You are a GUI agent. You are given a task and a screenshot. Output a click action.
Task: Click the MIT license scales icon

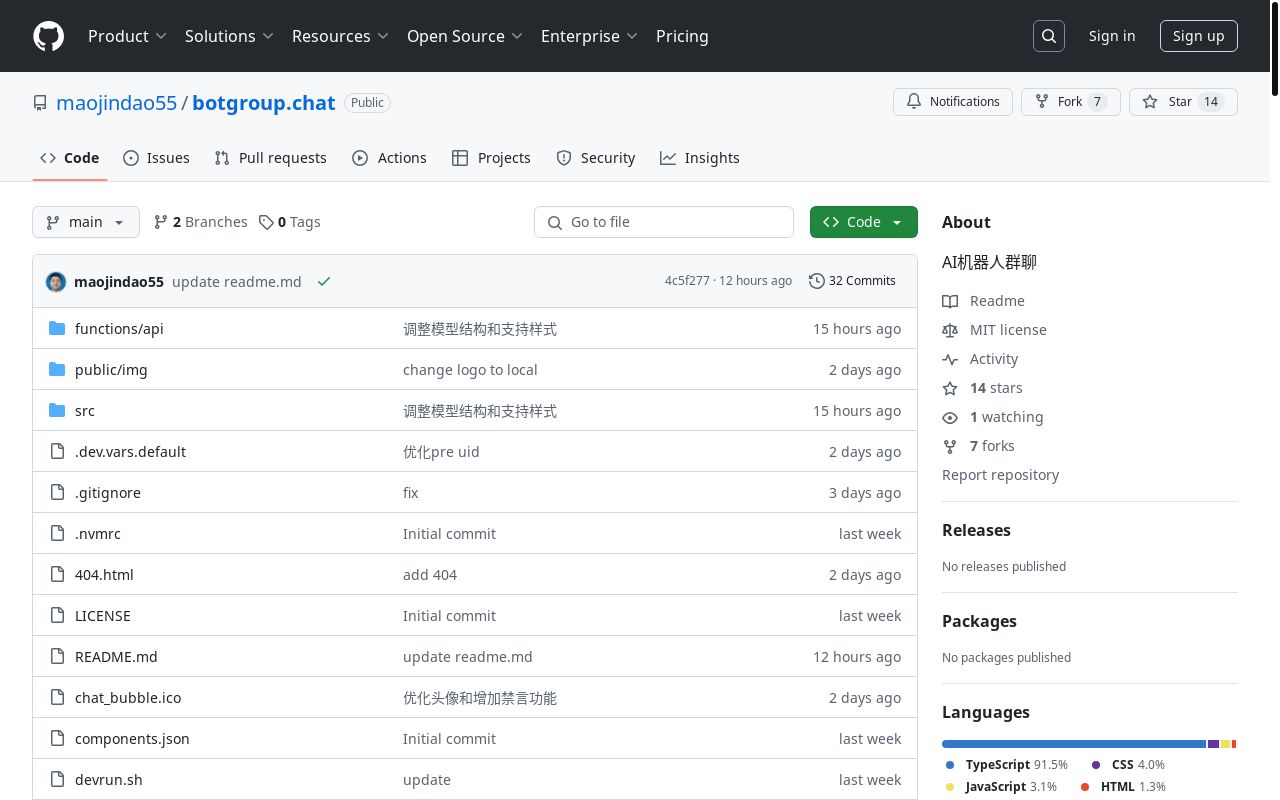pyautogui.click(x=950, y=330)
